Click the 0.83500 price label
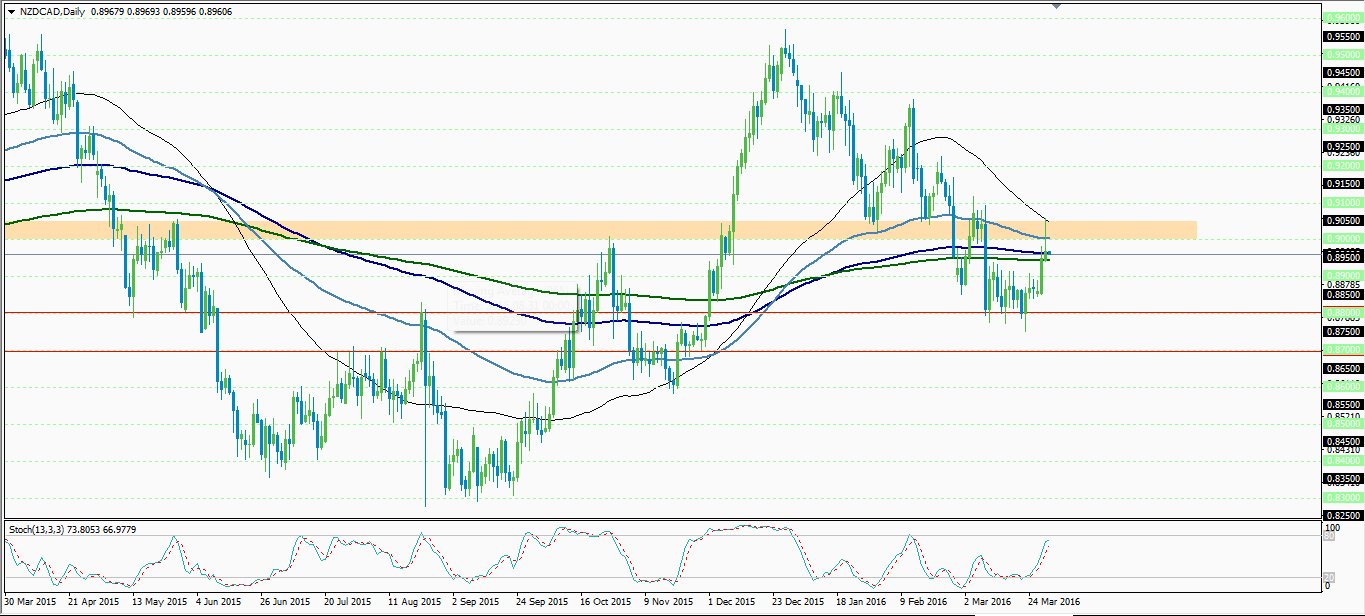 click(1343, 479)
